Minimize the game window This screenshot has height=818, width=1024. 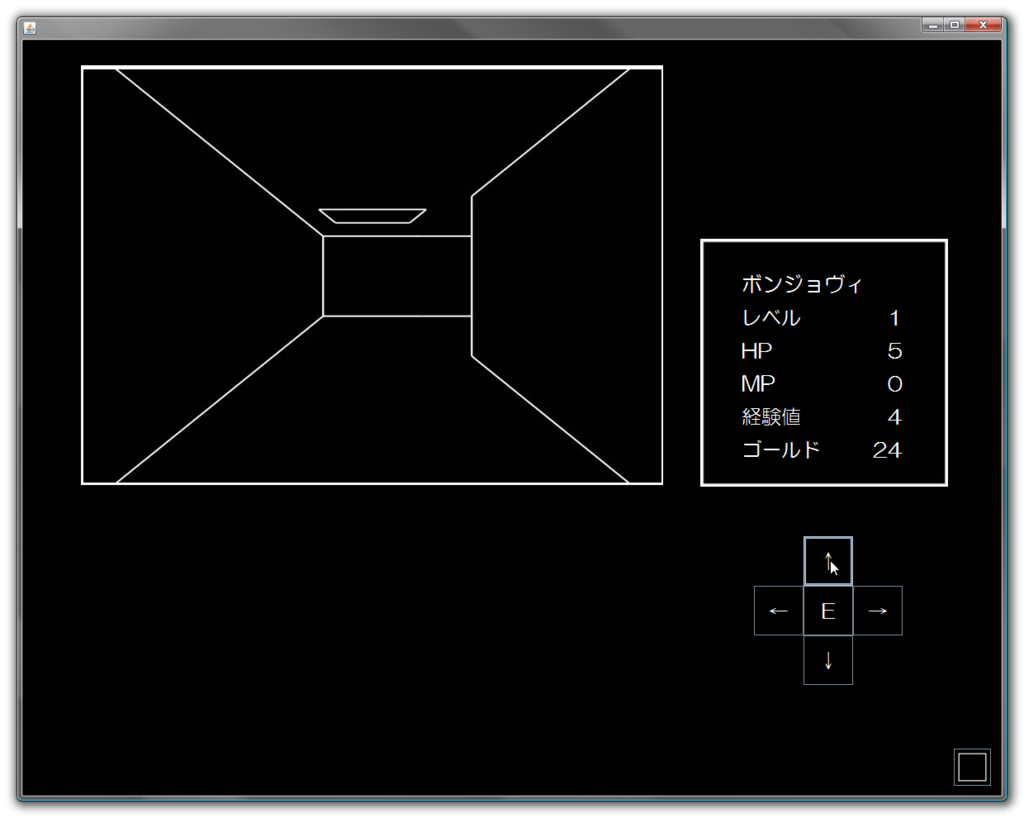click(x=933, y=25)
